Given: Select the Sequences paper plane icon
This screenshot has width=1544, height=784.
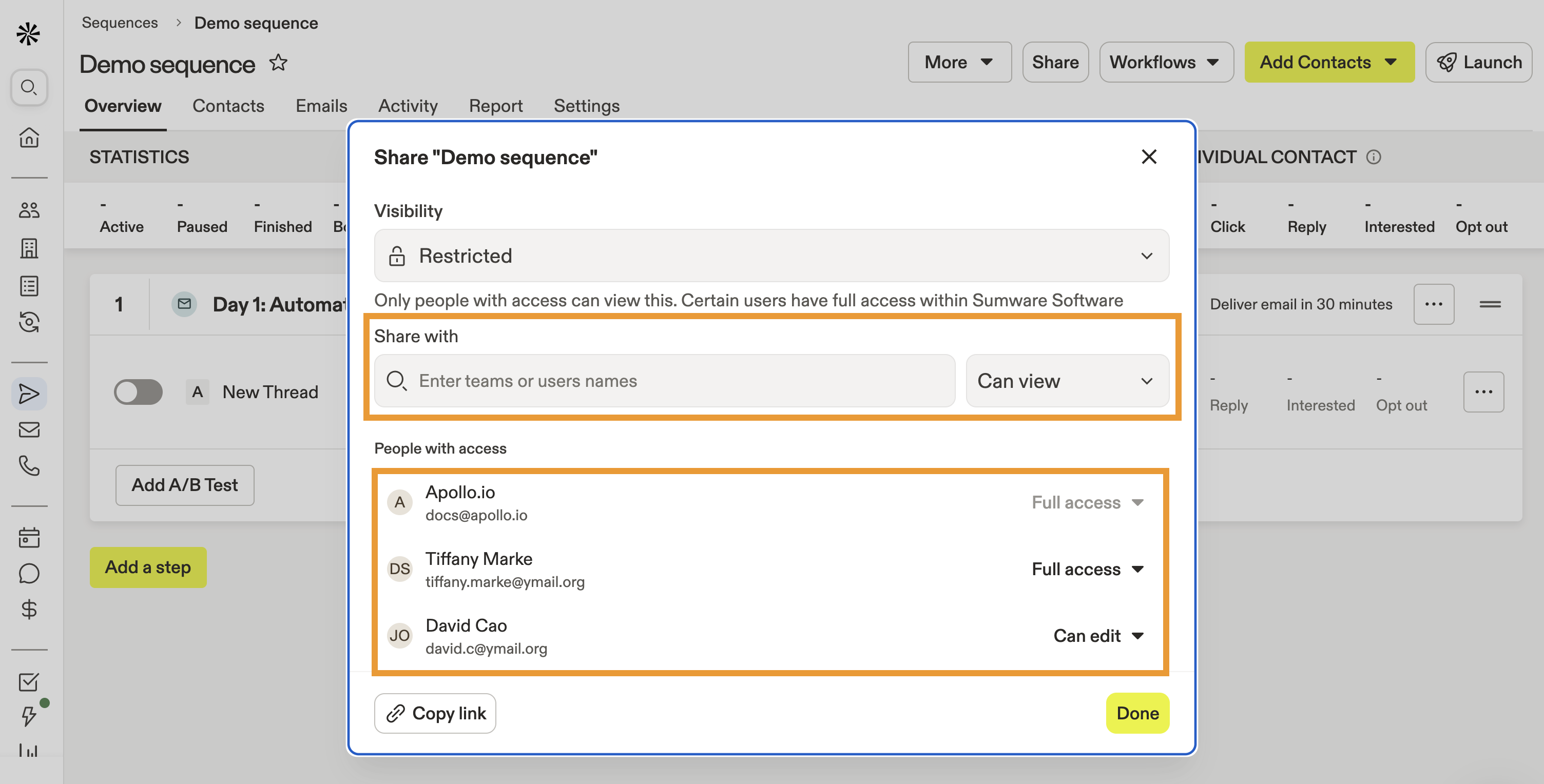Looking at the screenshot, I should click(x=29, y=393).
